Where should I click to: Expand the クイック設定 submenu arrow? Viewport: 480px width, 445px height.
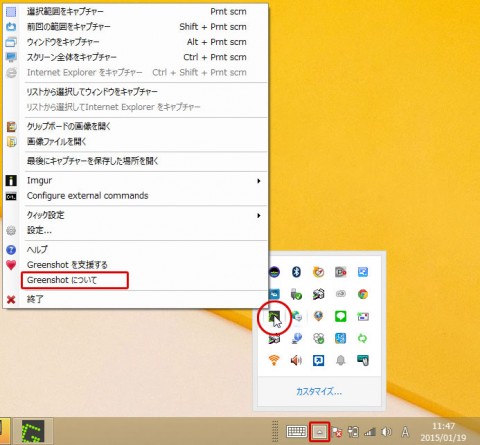259,215
